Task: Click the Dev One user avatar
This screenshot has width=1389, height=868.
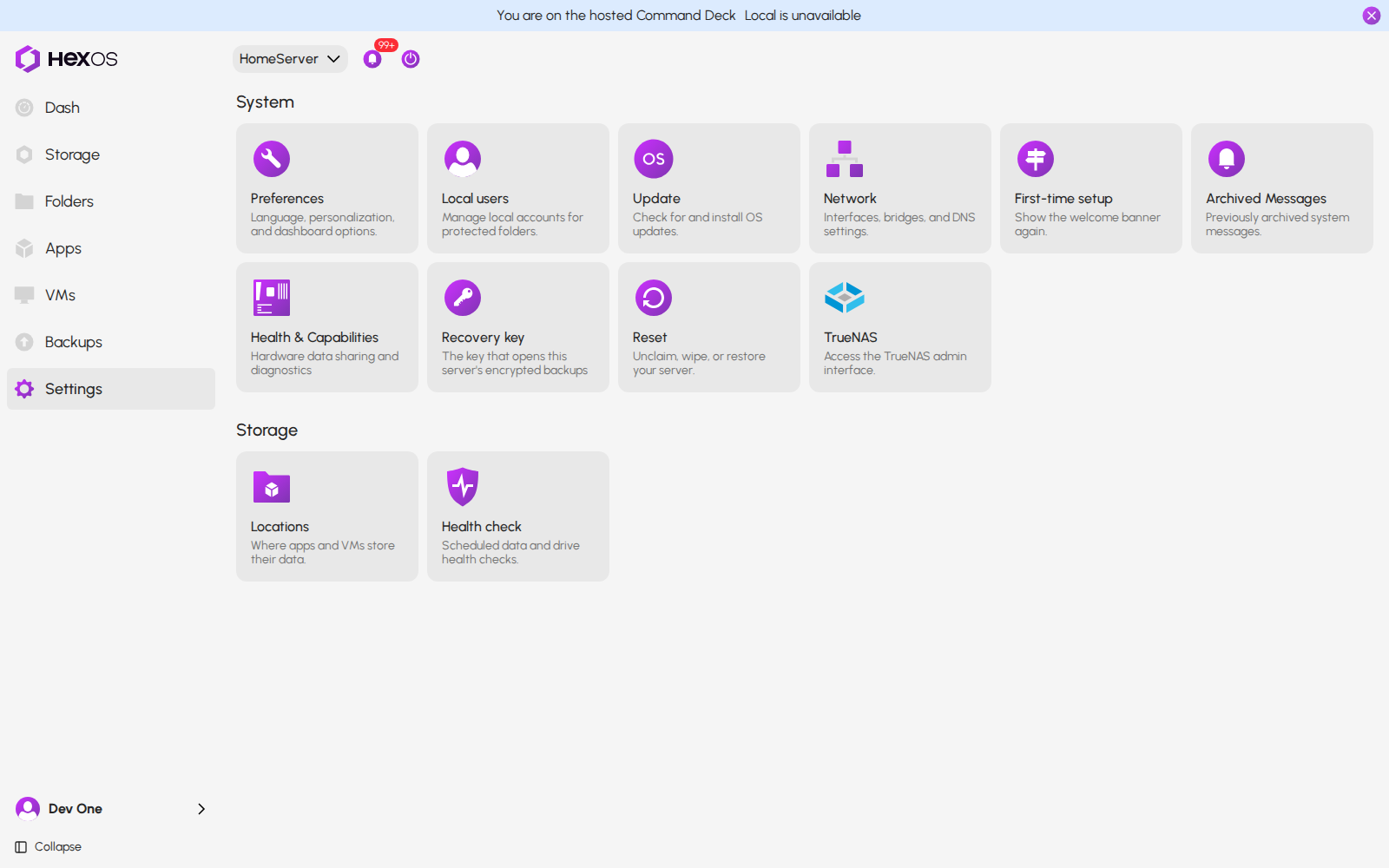Action: (x=28, y=809)
